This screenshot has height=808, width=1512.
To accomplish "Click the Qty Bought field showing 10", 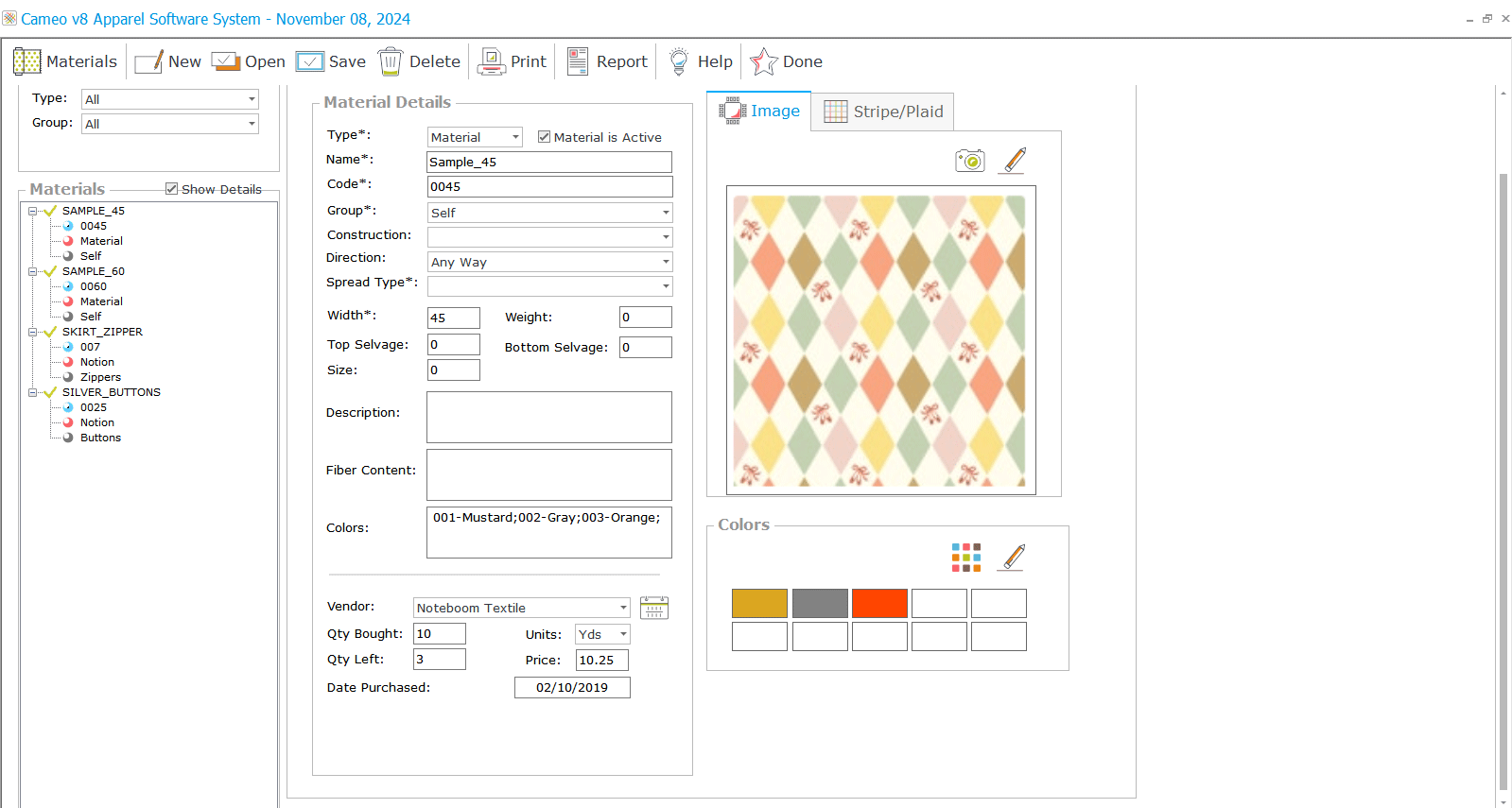I will pos(440,633).
